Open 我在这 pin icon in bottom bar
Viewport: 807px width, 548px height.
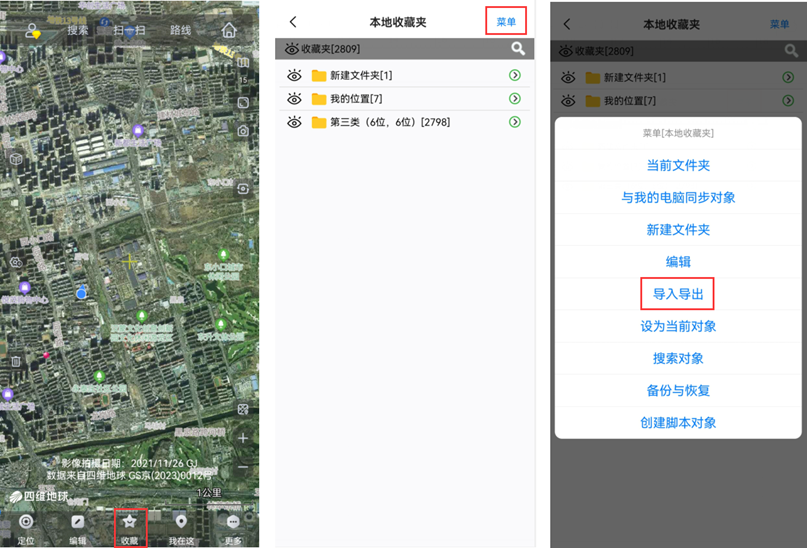[181, 523]
